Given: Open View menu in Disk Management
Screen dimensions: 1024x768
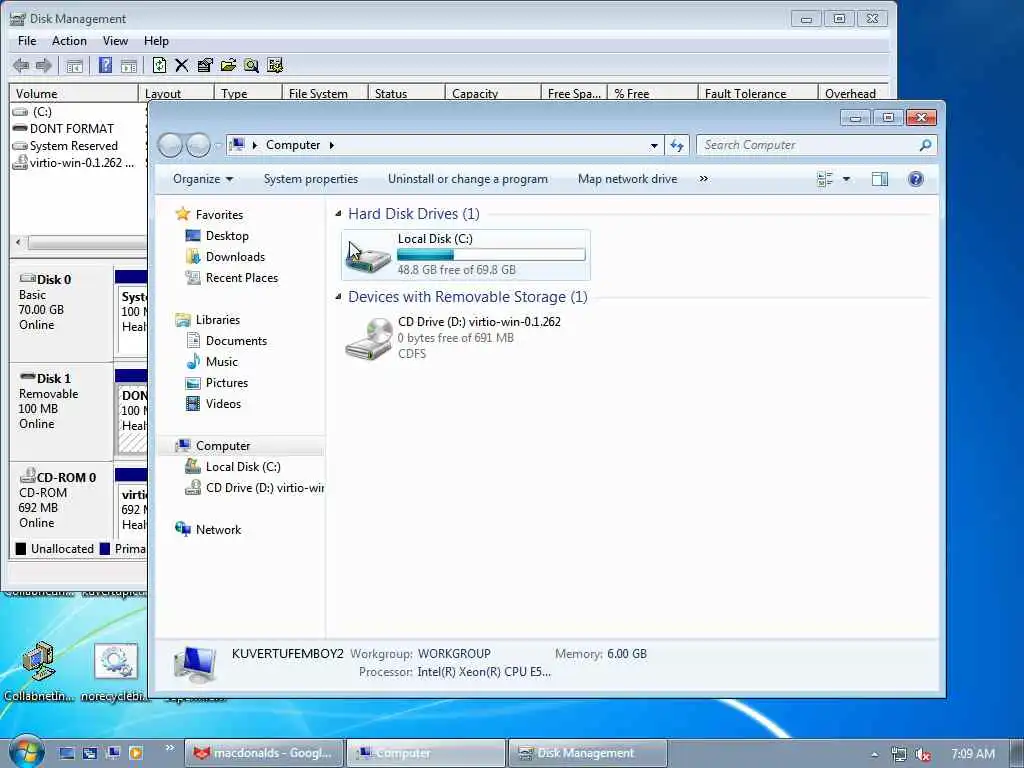Looking at the screenshot, I should point(115,40).
